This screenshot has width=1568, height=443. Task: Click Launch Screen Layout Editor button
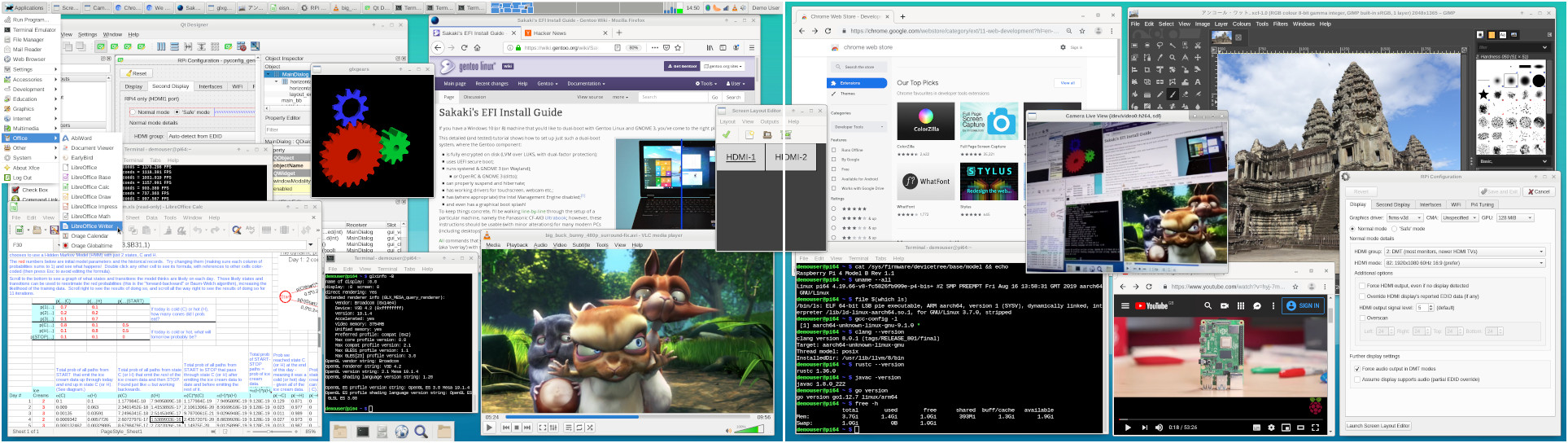click(x=1378, y=426)
